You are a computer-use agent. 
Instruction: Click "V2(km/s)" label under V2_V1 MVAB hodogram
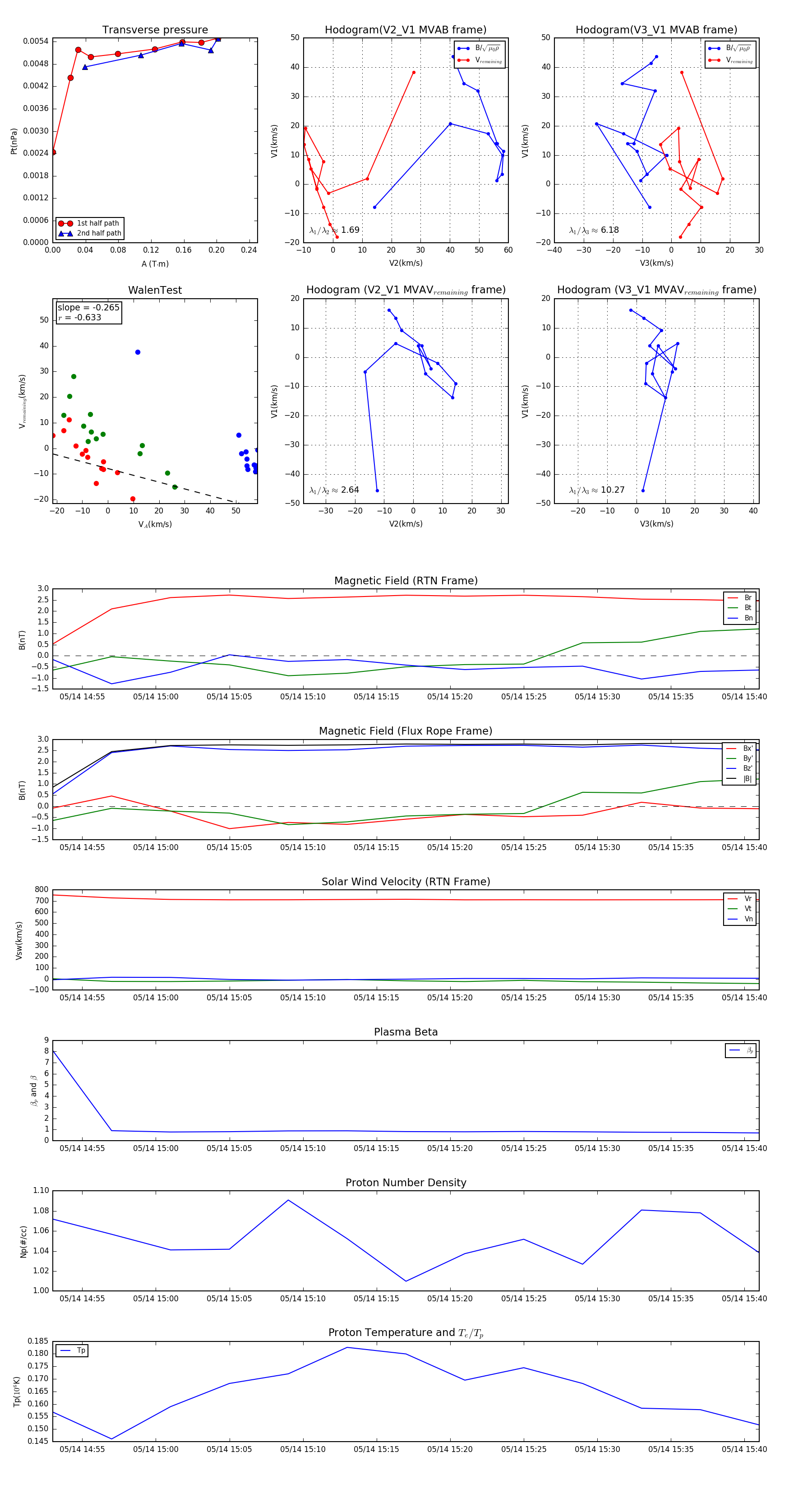pos(406,263)
